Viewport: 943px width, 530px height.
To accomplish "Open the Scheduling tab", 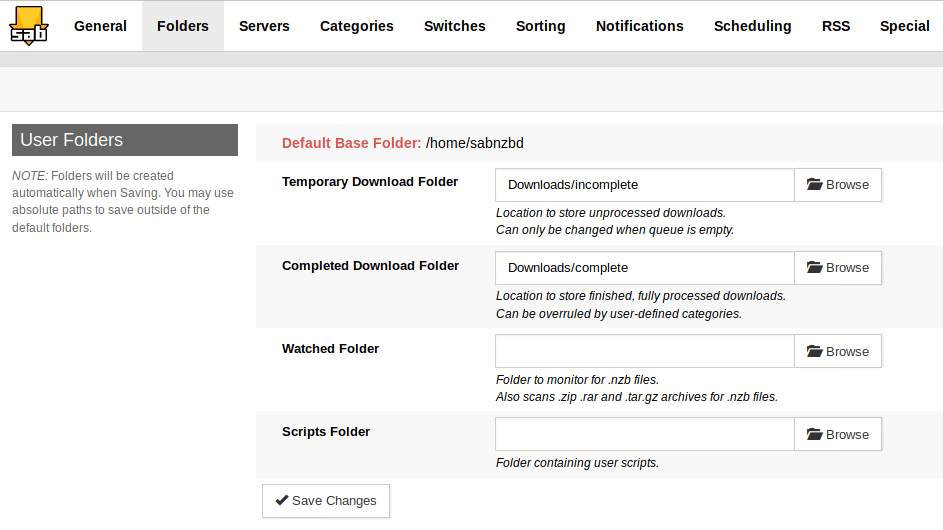I will click(x=752, y=26).
